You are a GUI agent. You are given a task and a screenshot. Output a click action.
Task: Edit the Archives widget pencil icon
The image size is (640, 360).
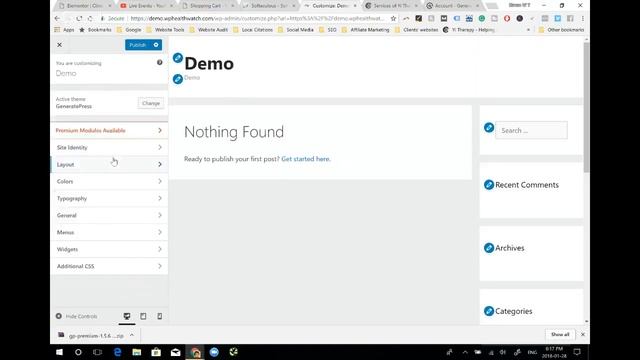point(489,248)
